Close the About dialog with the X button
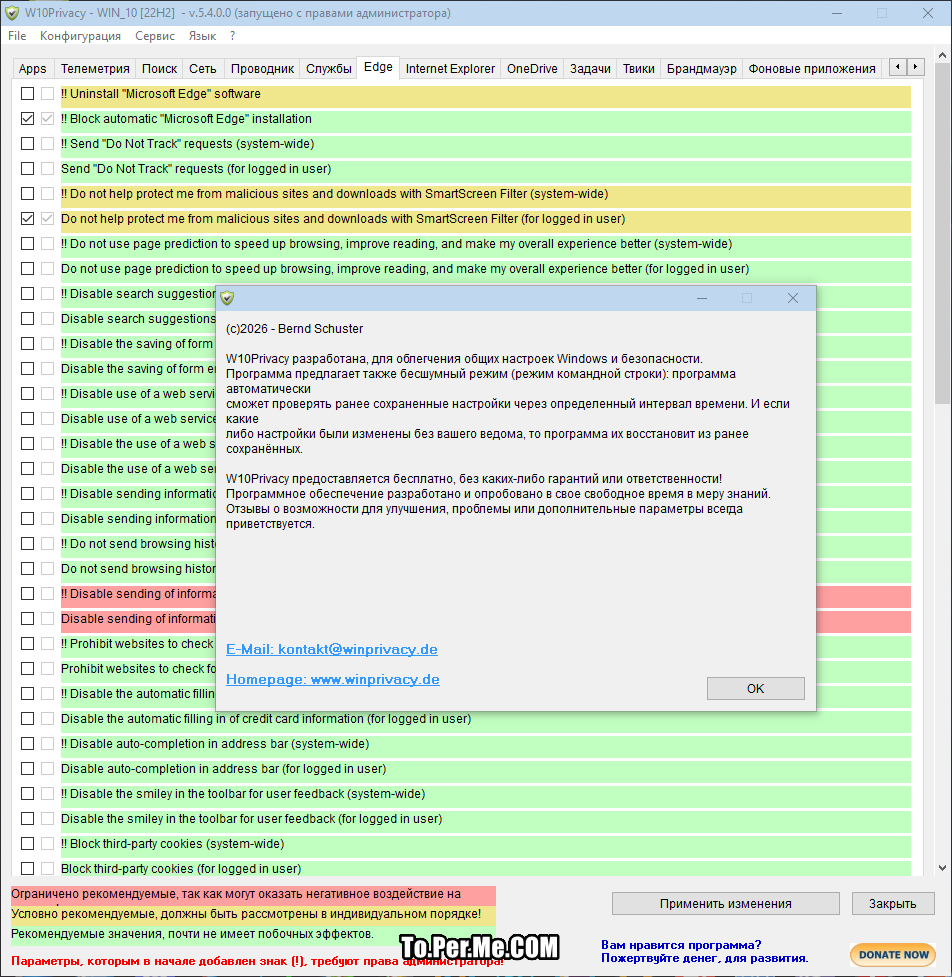The height and width of the screenshot is (977, 952). click(793, 298)
